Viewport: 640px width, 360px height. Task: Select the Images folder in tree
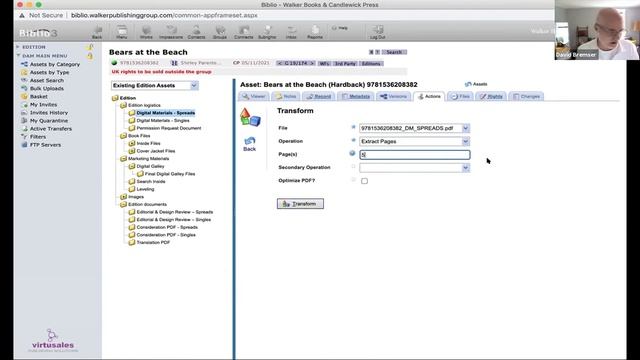(x=136, y=197)
